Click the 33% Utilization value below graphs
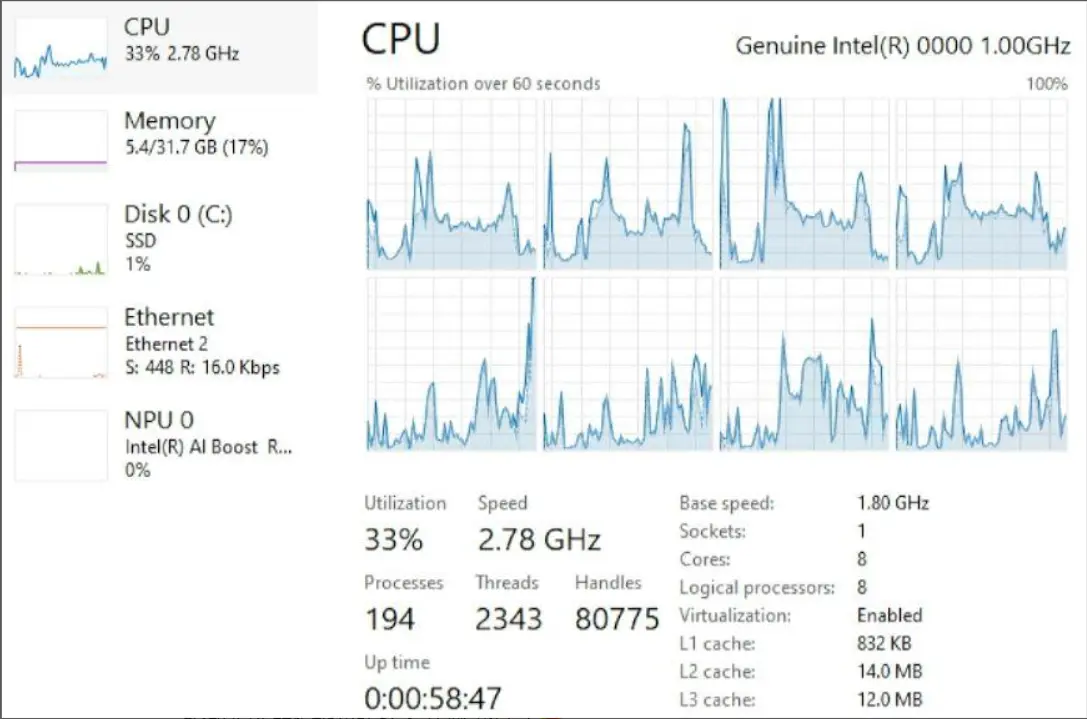The image size is (1087, 719). (x=394, y=541)
